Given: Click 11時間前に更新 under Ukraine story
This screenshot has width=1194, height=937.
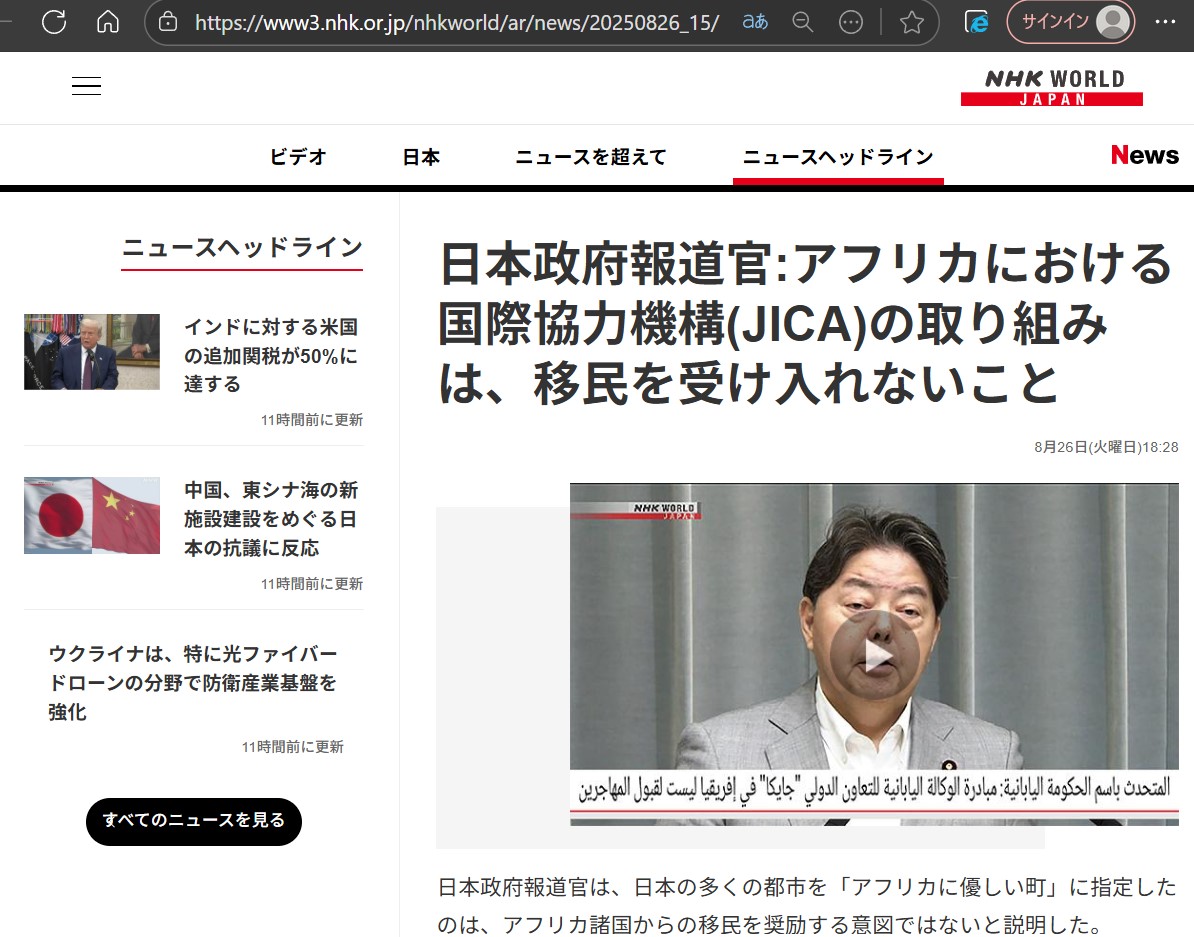Looking at the screenshot, I should pos(292,747).
